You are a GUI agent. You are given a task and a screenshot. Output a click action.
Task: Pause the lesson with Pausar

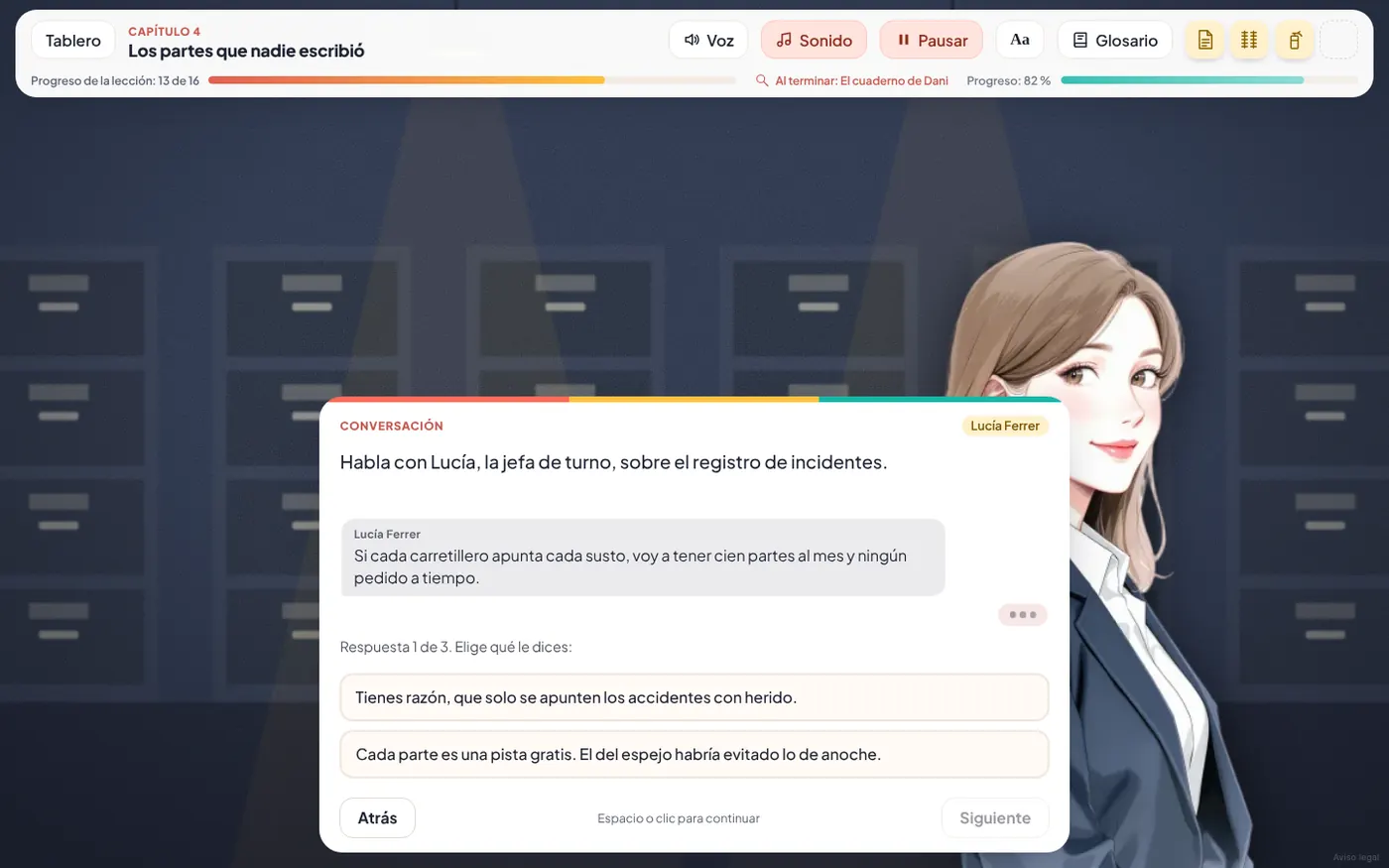click(x=932, y=40)
